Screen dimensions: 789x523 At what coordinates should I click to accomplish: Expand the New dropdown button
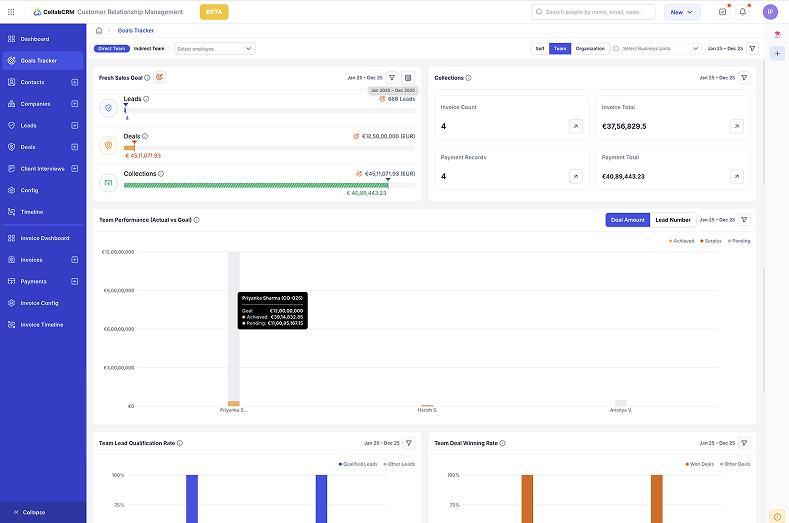(682, 12)
